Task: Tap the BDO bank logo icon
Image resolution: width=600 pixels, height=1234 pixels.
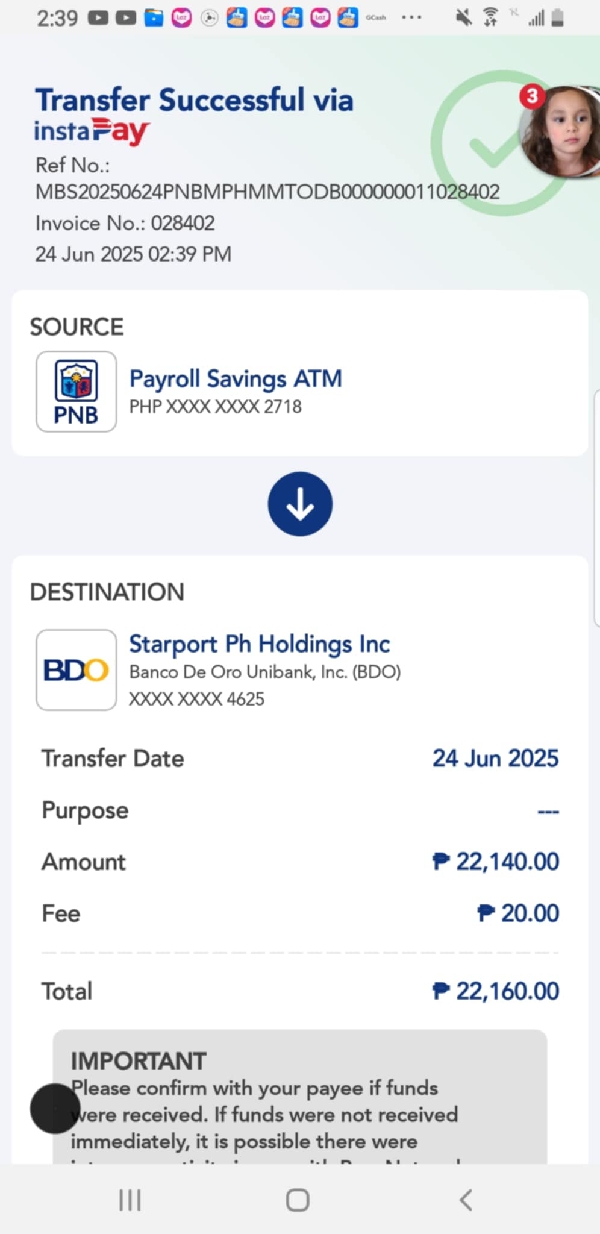Action: click(76, 670)
